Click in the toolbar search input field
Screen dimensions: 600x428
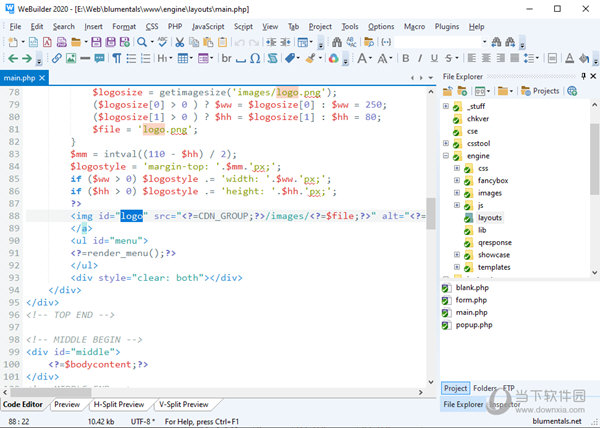[x=437, y=42]
